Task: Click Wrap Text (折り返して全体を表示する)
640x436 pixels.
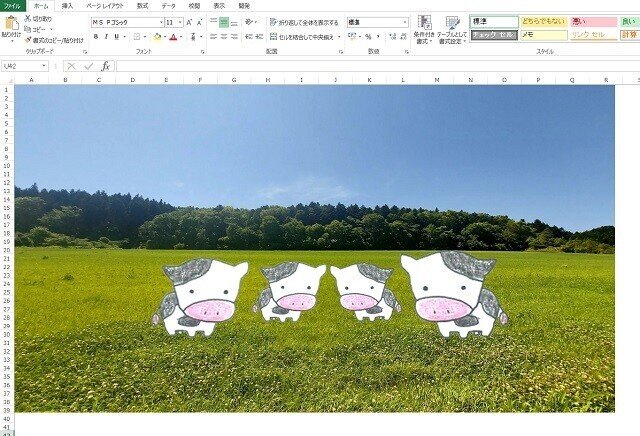Action: [x=304, y=22]
